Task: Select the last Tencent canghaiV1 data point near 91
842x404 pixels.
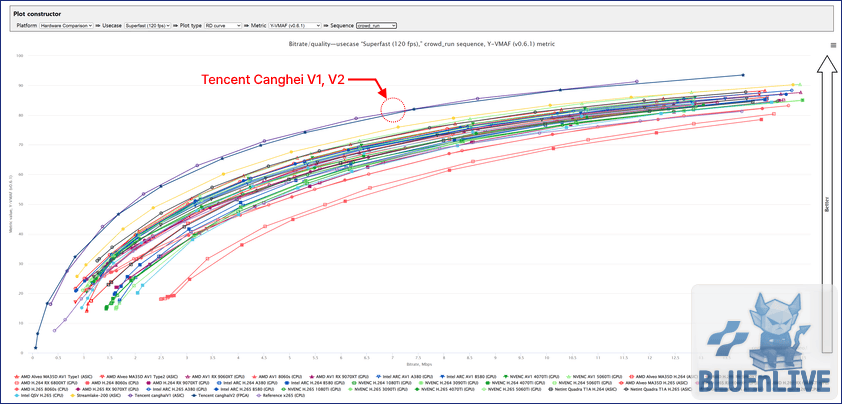Action: click(636, 81)
